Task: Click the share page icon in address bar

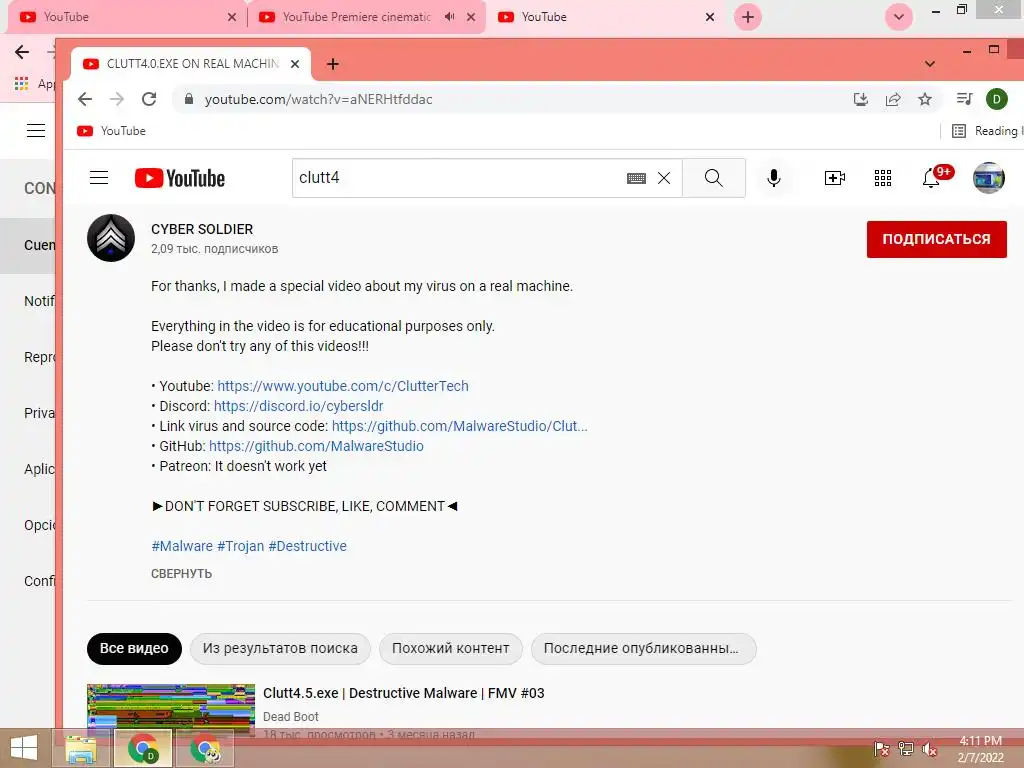Action: pos(893,99)
